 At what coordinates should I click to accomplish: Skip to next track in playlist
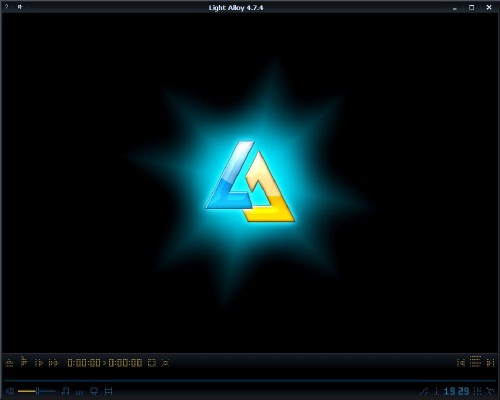click(x=490, y=363)
